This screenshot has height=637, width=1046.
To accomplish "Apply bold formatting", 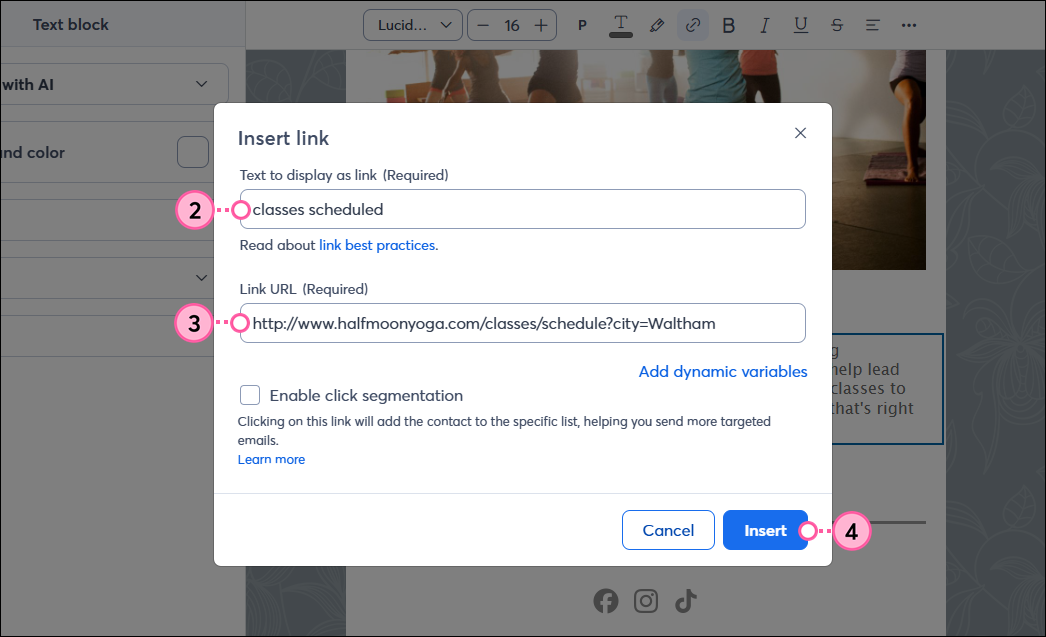I will tap(728, 25).
